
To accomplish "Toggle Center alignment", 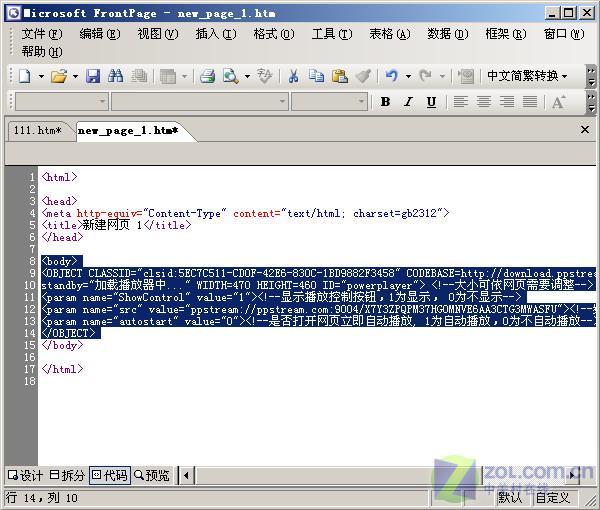I will click(x=484, y=101).
